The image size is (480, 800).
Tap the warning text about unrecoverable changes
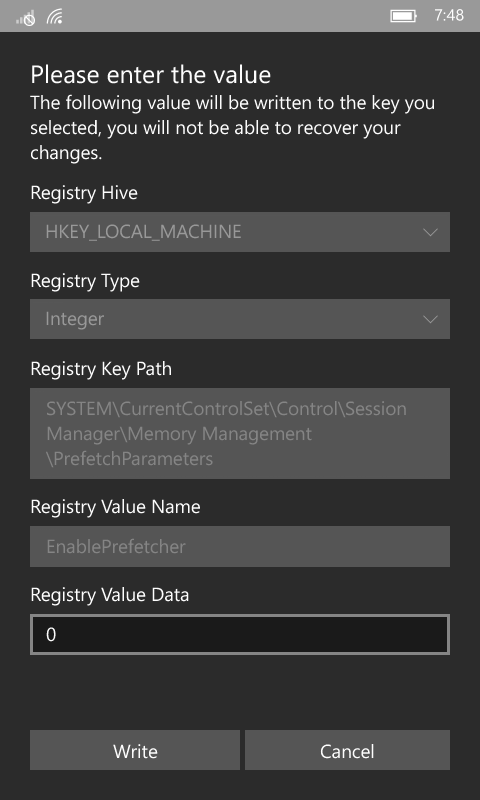(x=233, y=128)
